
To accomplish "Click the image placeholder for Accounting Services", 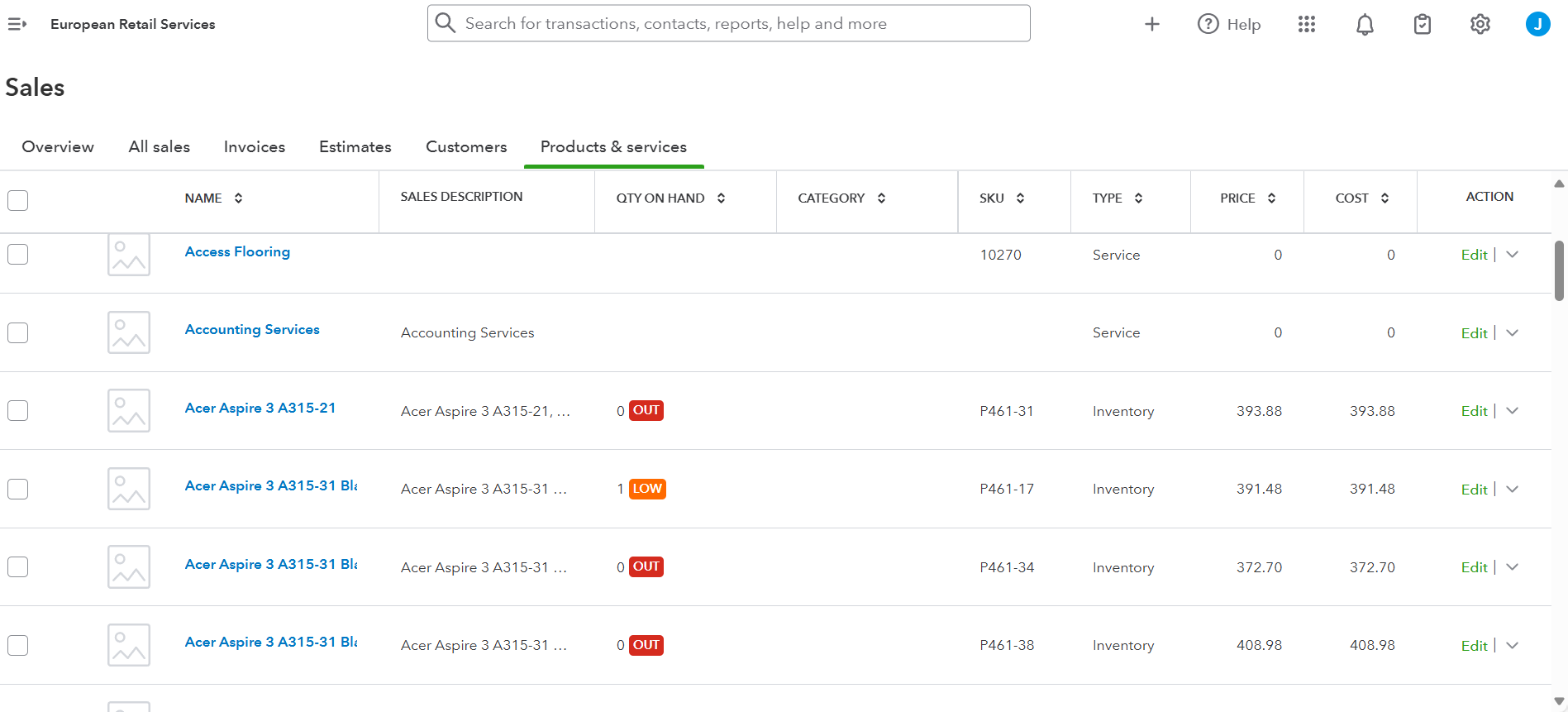I will point(129,332).
